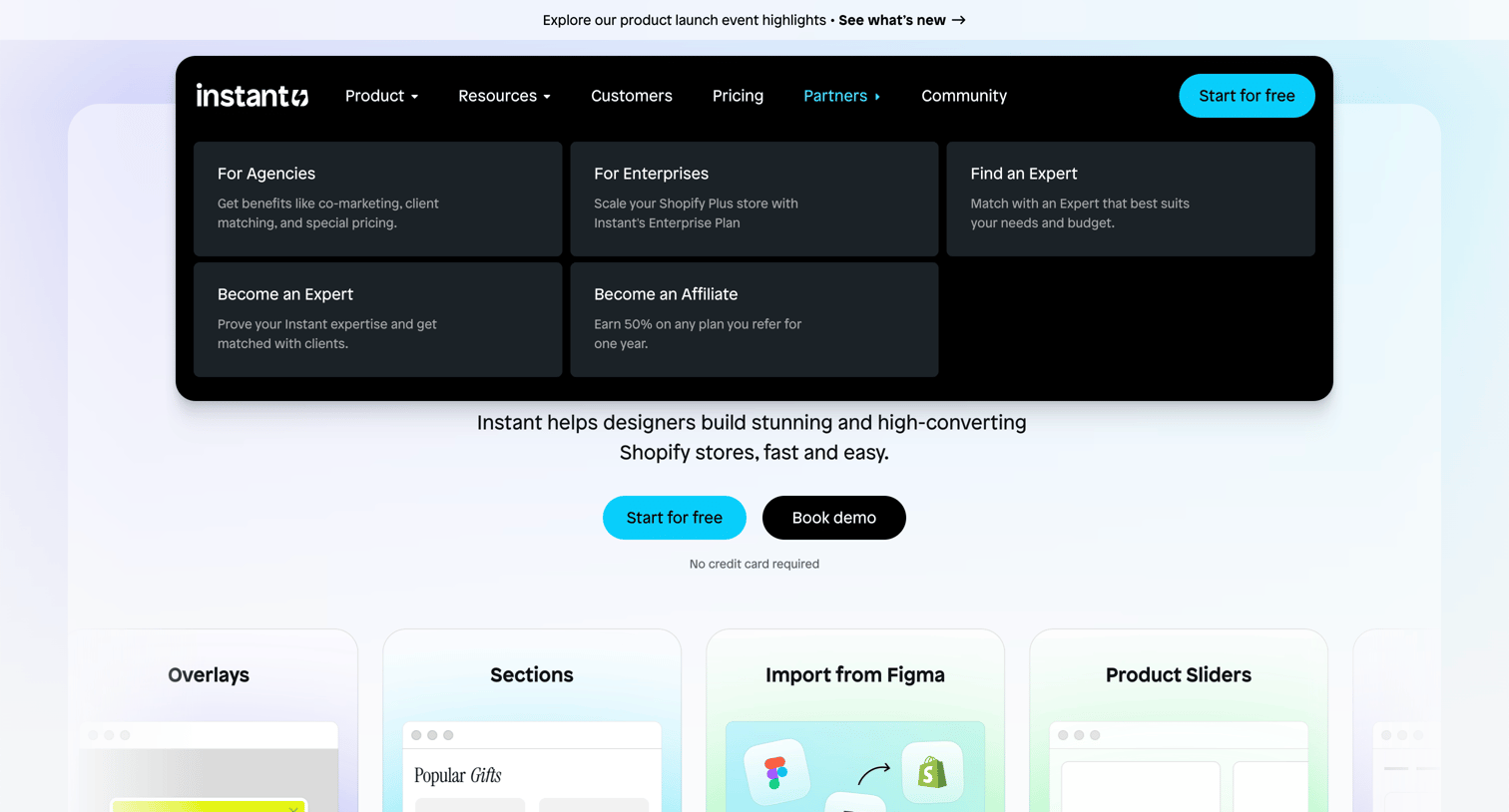The height and width of the screenshot is (812, 1509).
Task: Click the Figma logo icon
Action: (x=775, y=773)
